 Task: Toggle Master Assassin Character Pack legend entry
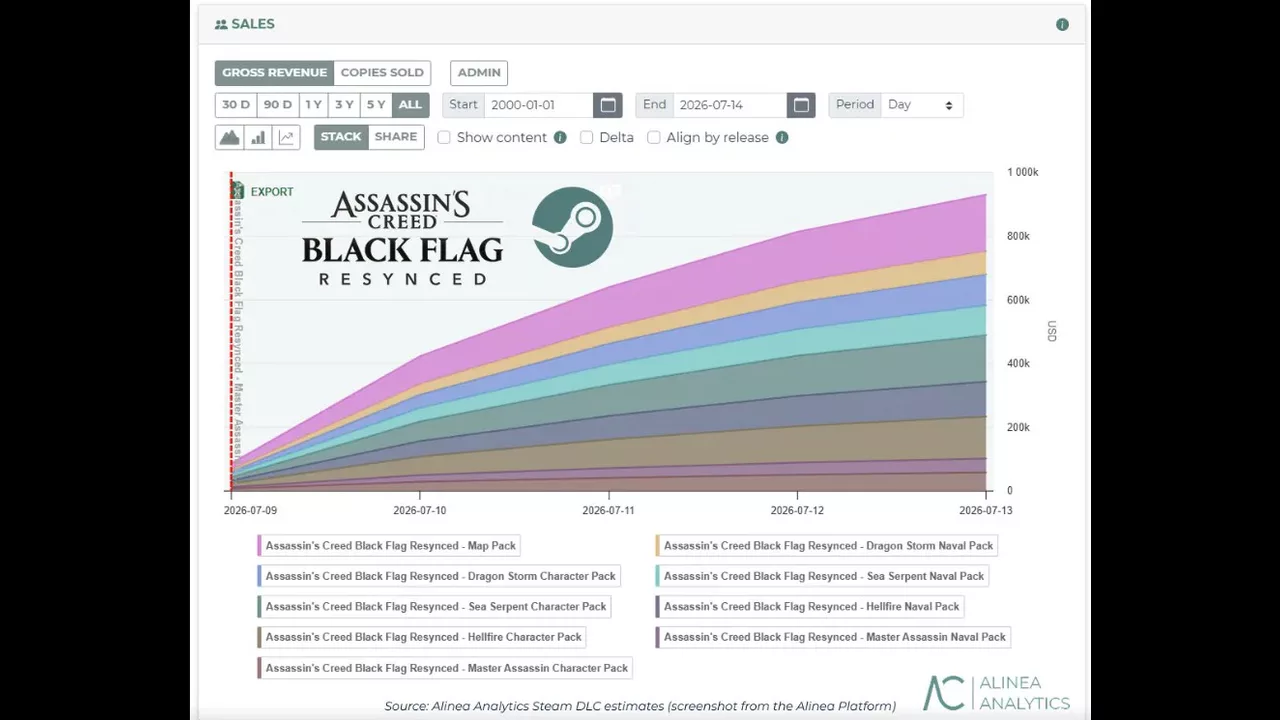click(446, 668)
